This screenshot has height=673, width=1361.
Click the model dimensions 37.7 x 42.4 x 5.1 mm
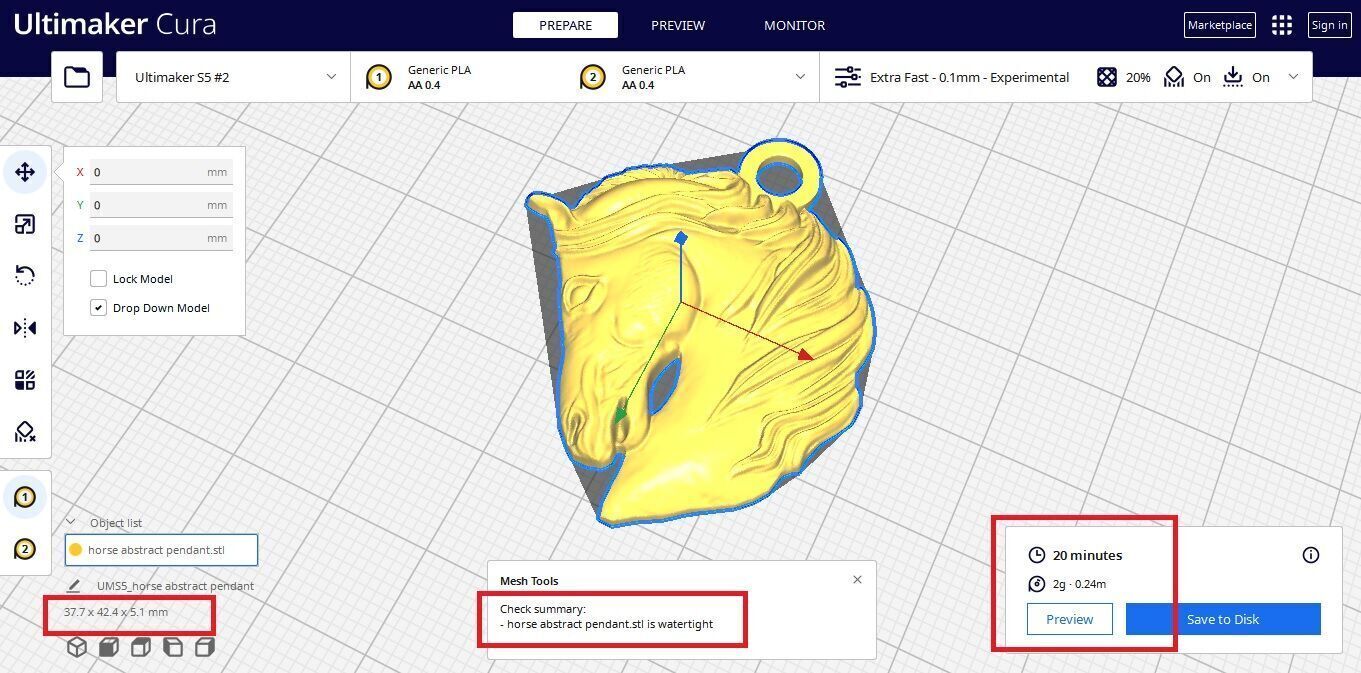pyautogui.click(x=116, y=612)
